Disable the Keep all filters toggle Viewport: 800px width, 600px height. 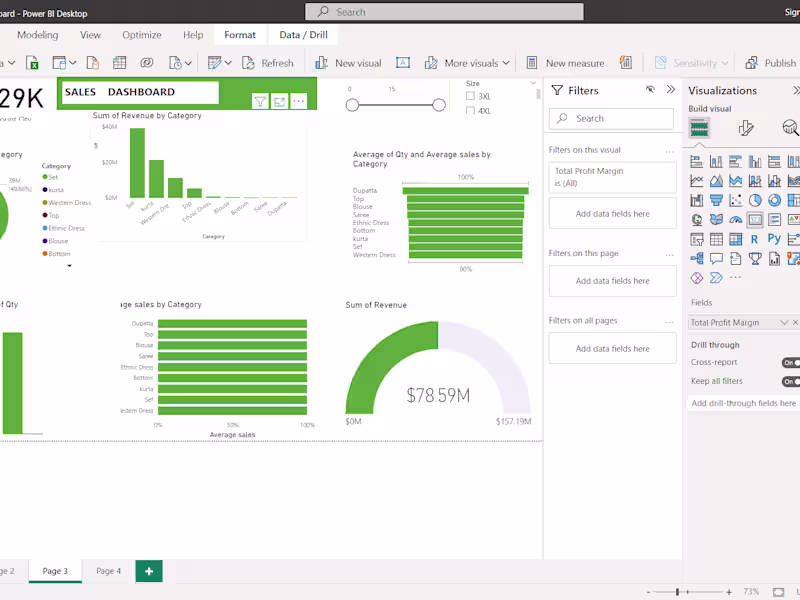coord(791,381)
